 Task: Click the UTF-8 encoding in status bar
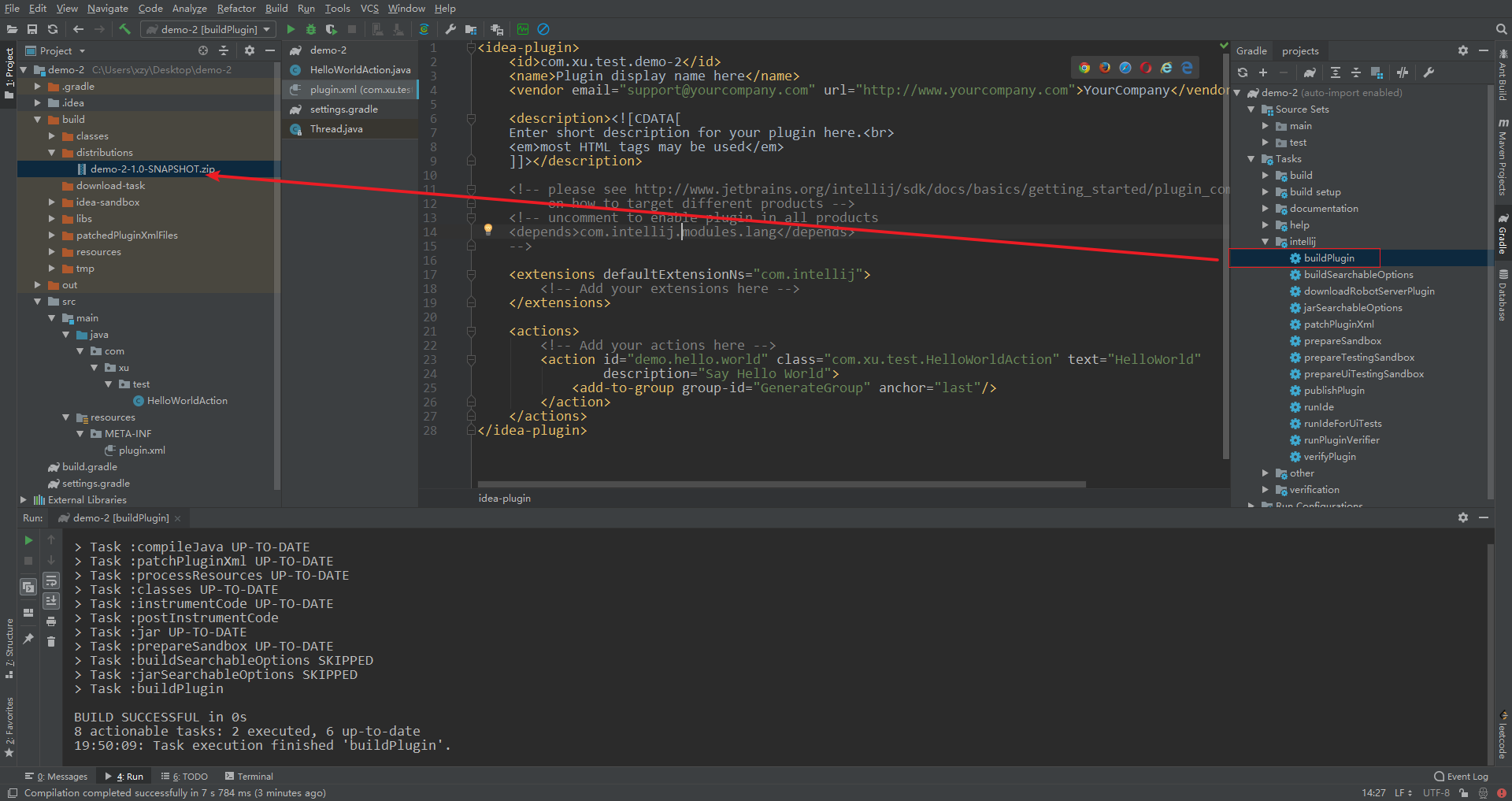(1436, 792)
